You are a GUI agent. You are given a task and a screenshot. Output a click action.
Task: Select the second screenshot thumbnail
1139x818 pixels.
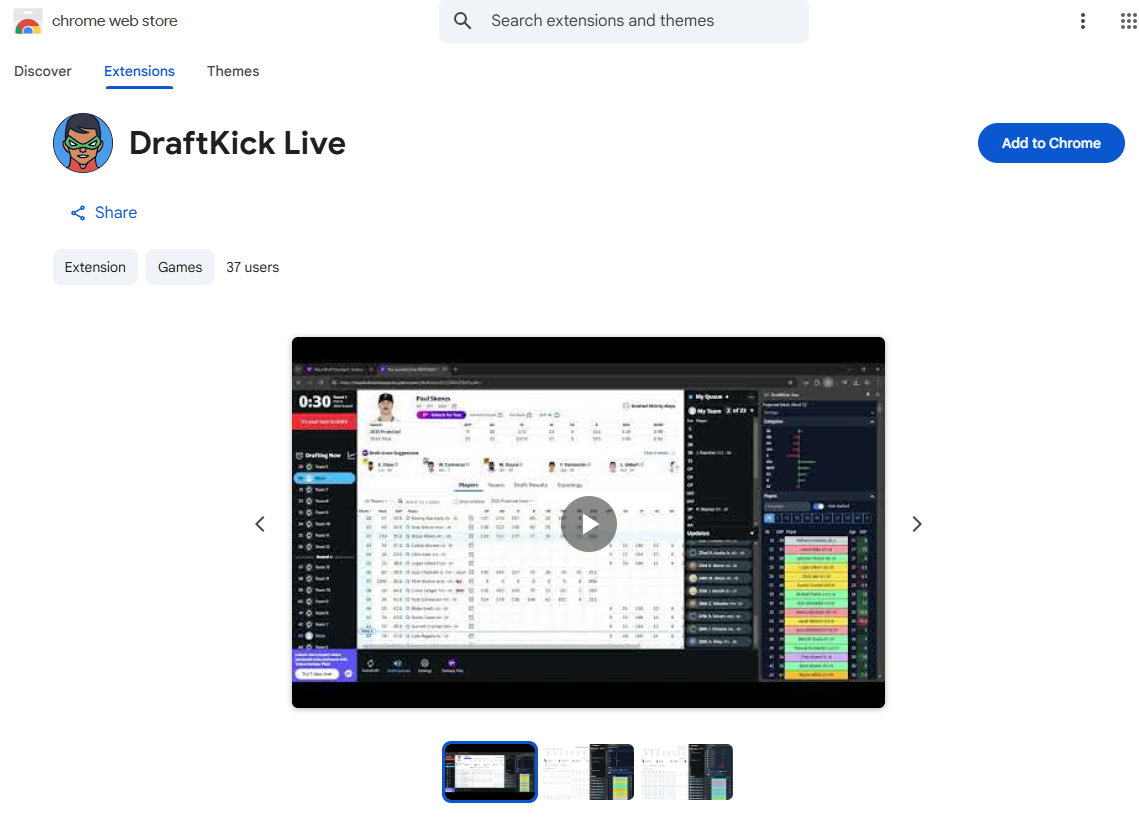click(x=588, y=772)
